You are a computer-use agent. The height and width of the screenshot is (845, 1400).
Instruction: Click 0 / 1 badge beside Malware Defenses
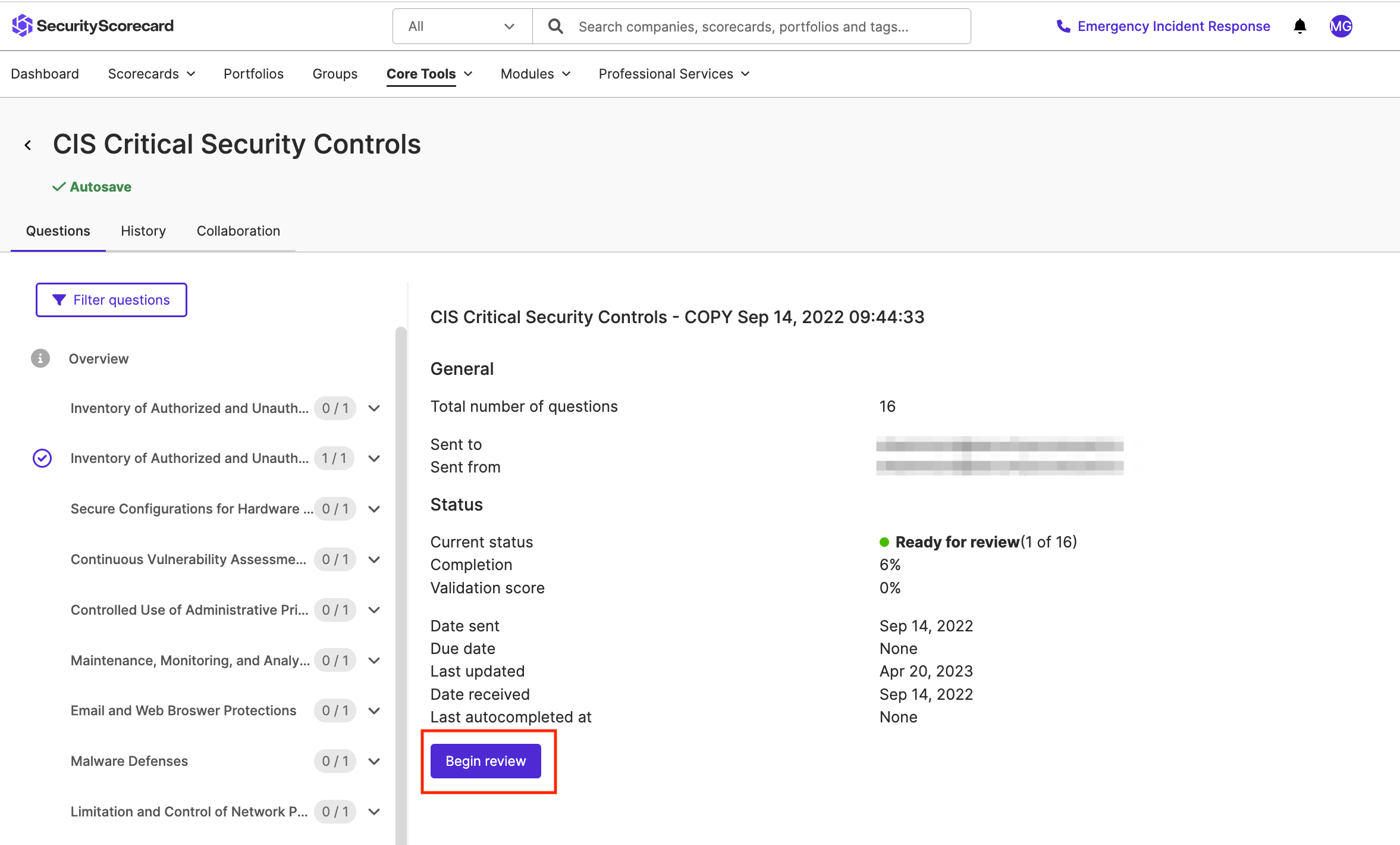coord(335,761)
